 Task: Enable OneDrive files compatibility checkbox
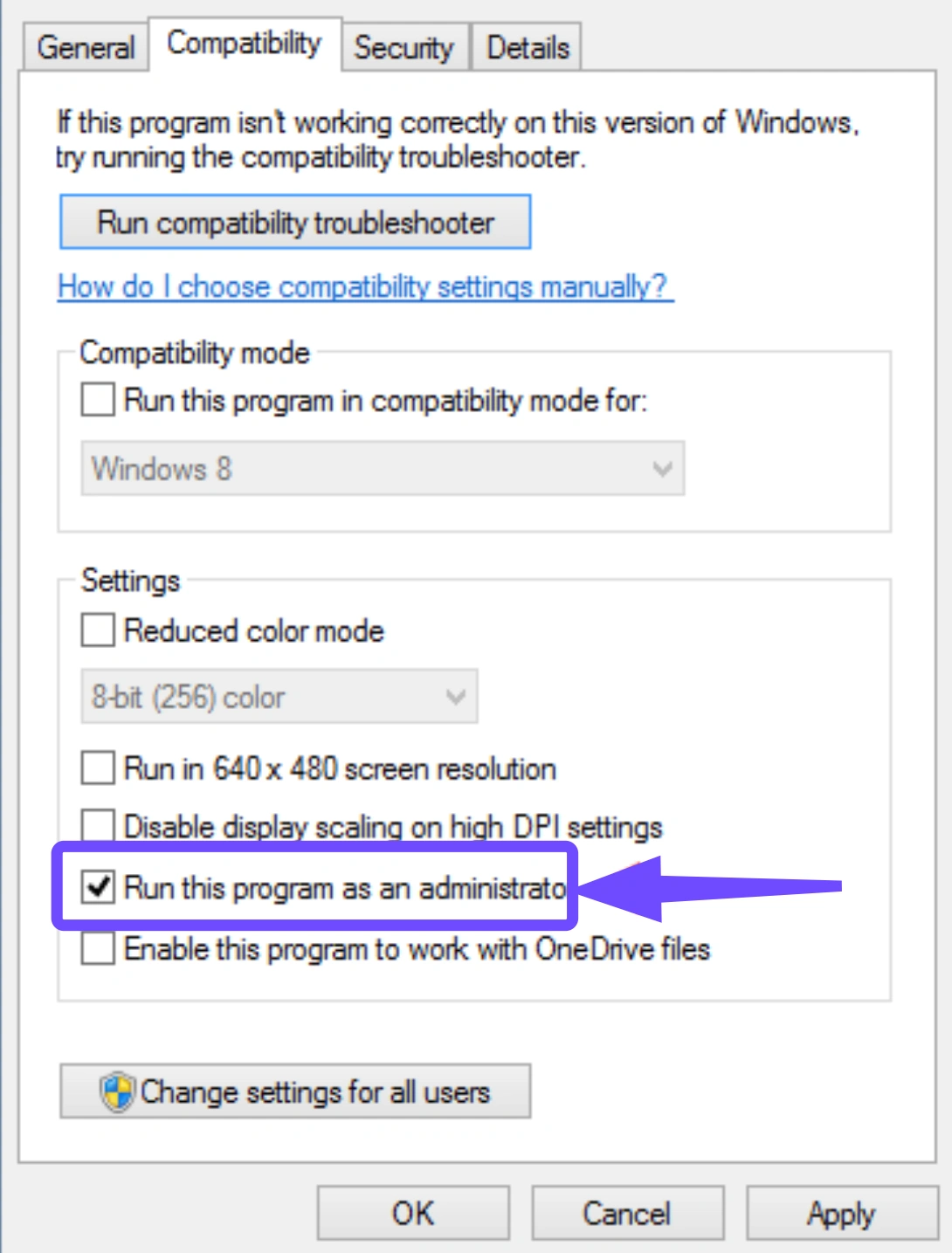click(98, 948)
